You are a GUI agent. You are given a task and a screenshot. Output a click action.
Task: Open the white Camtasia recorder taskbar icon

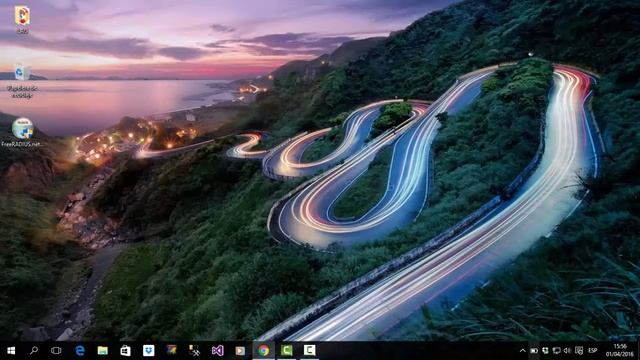(x=309, y=350)
